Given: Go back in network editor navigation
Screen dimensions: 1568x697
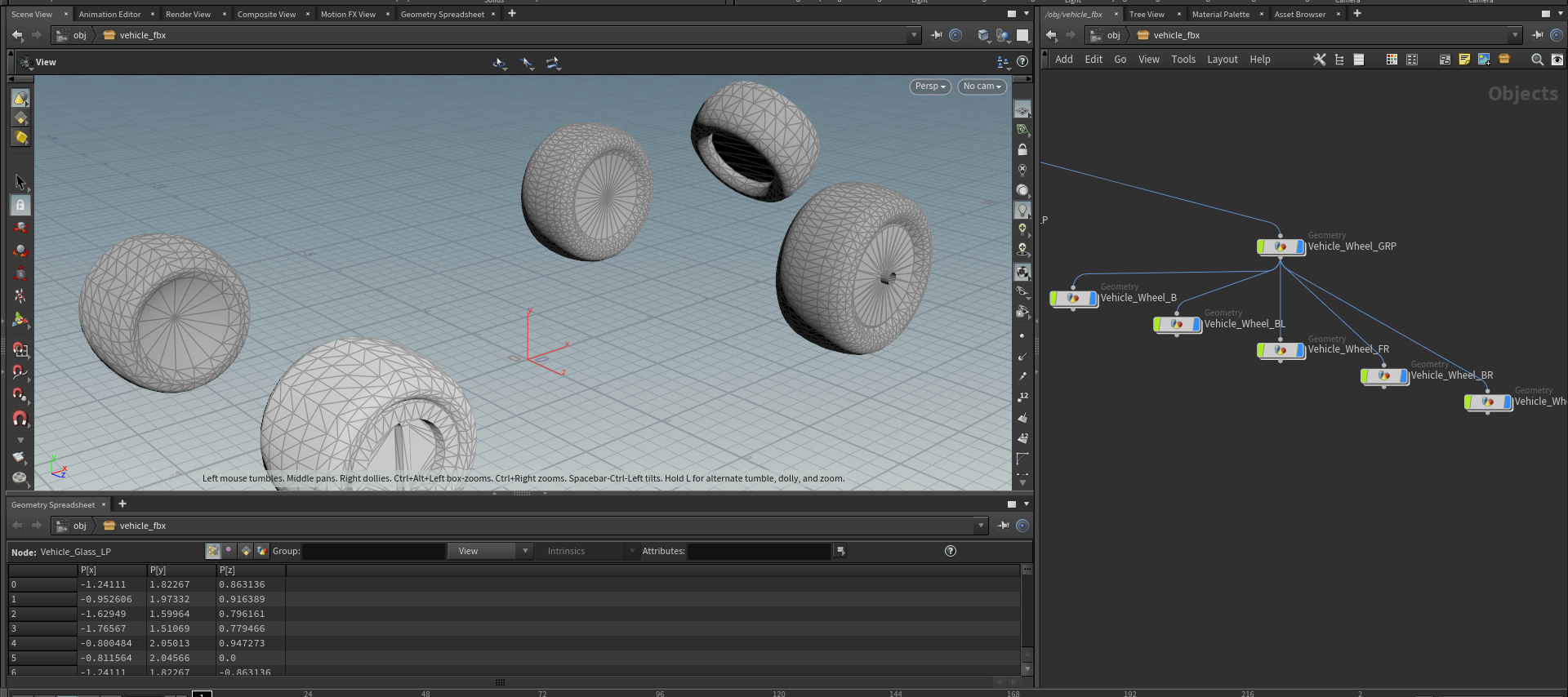Looking at the screenshot, I should pos(1052,35).
